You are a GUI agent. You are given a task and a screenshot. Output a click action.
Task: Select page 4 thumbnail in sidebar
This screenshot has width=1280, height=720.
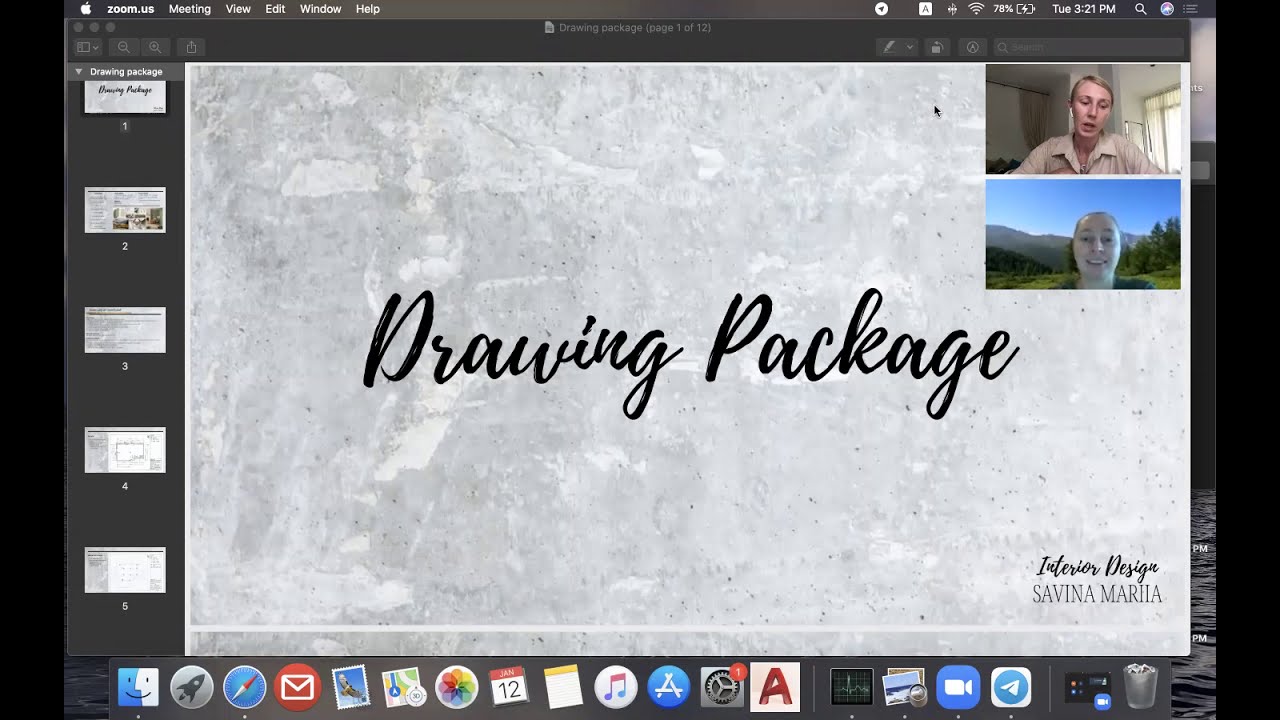pyautogui.click(x=125, y=450)
